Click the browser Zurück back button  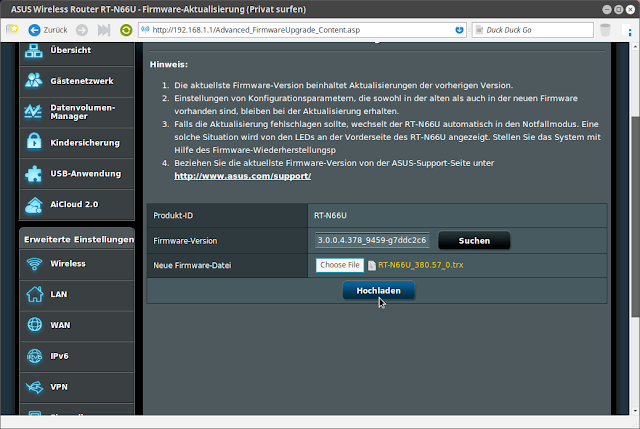(48, 30)
